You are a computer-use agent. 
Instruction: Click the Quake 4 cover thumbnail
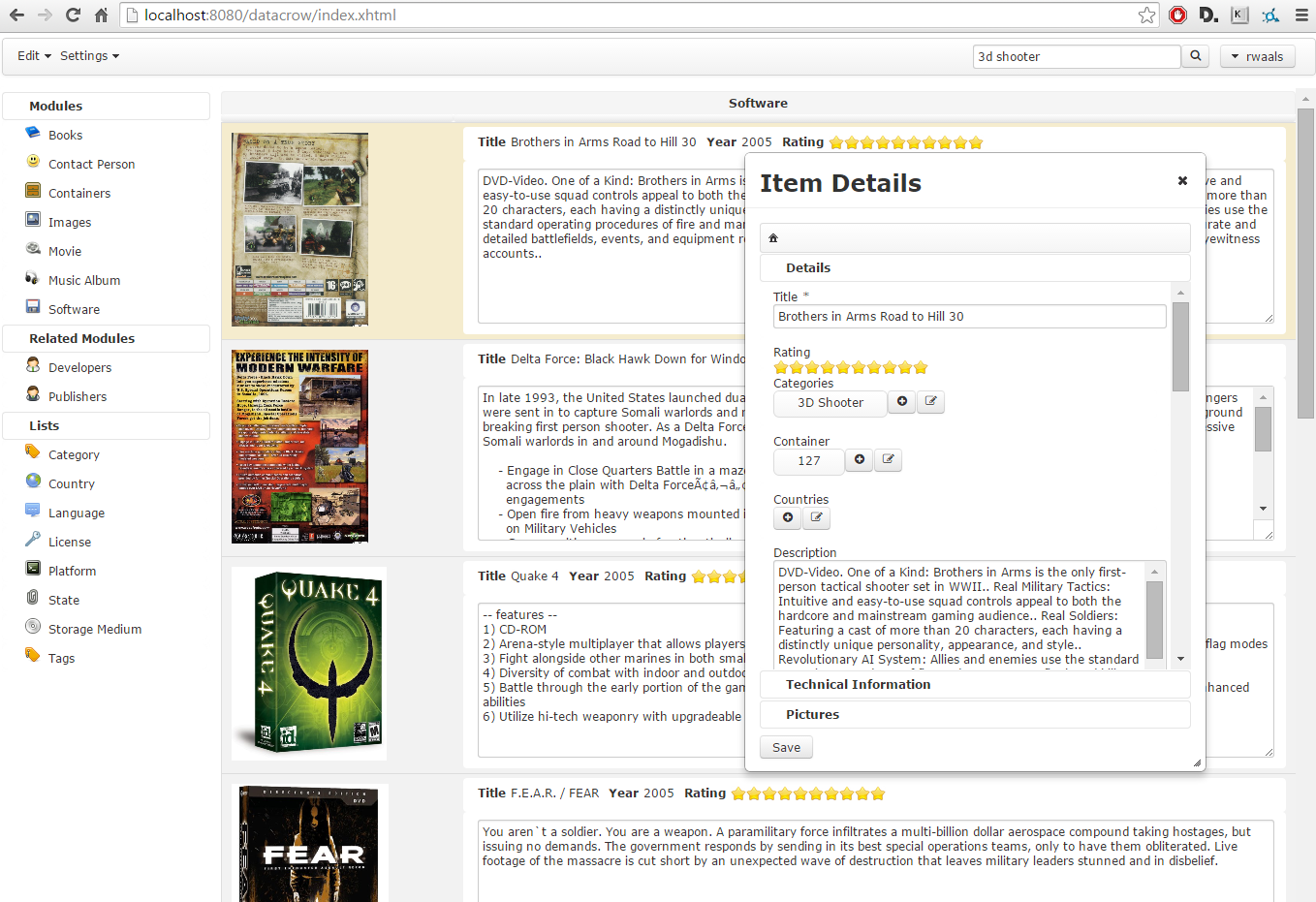309,663
